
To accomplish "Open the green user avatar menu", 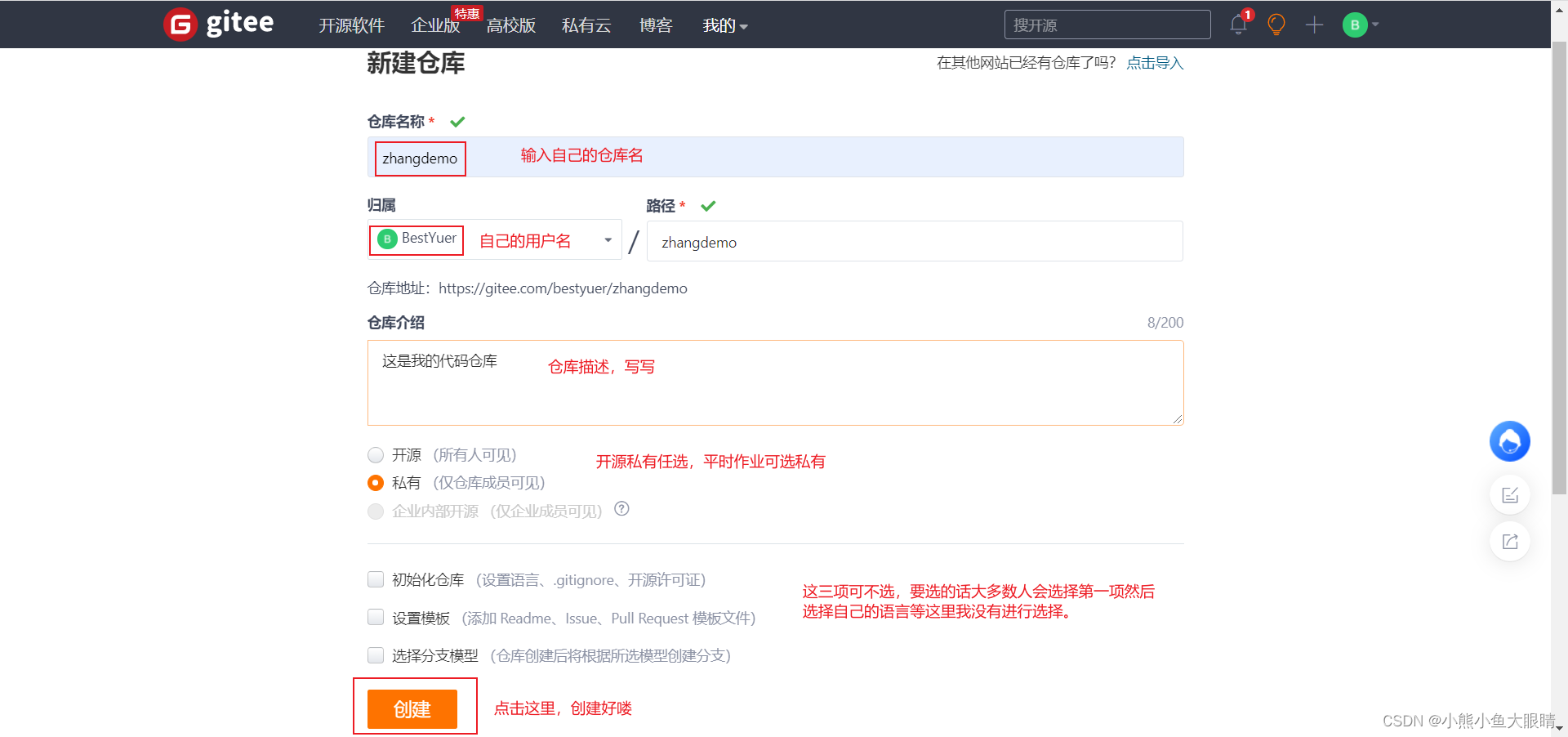I will [1360, 25].
